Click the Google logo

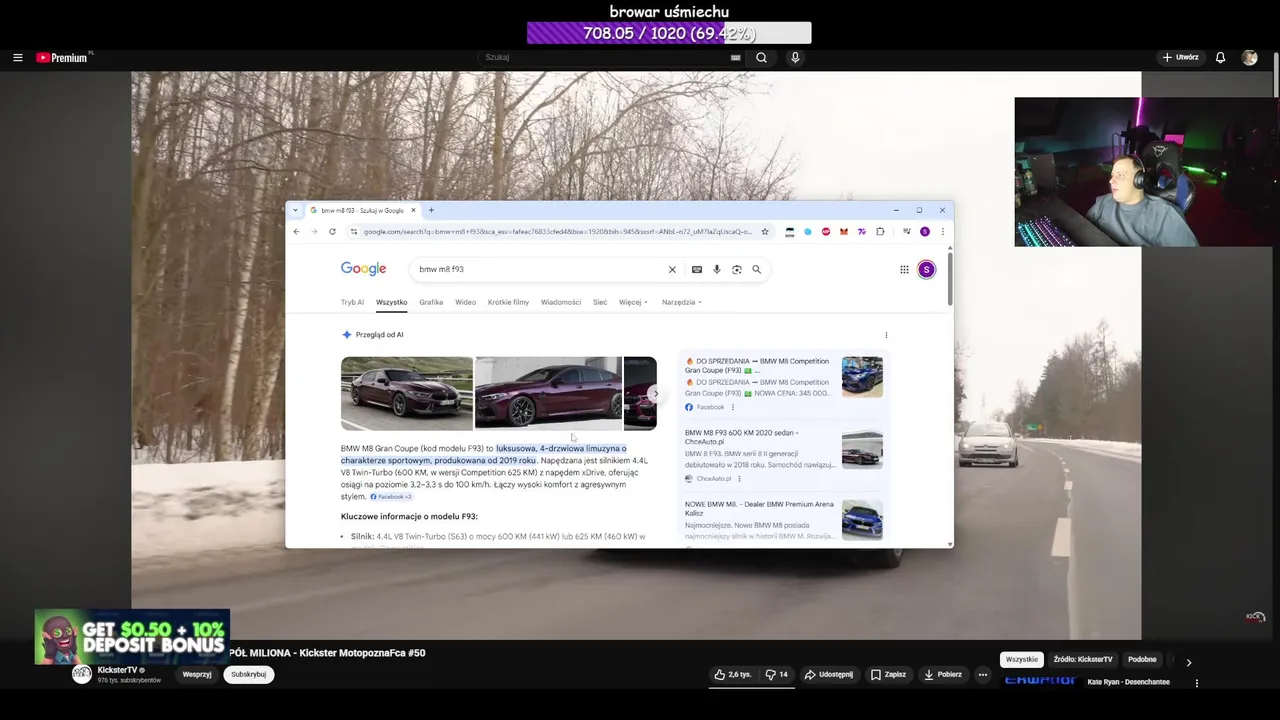363,269
